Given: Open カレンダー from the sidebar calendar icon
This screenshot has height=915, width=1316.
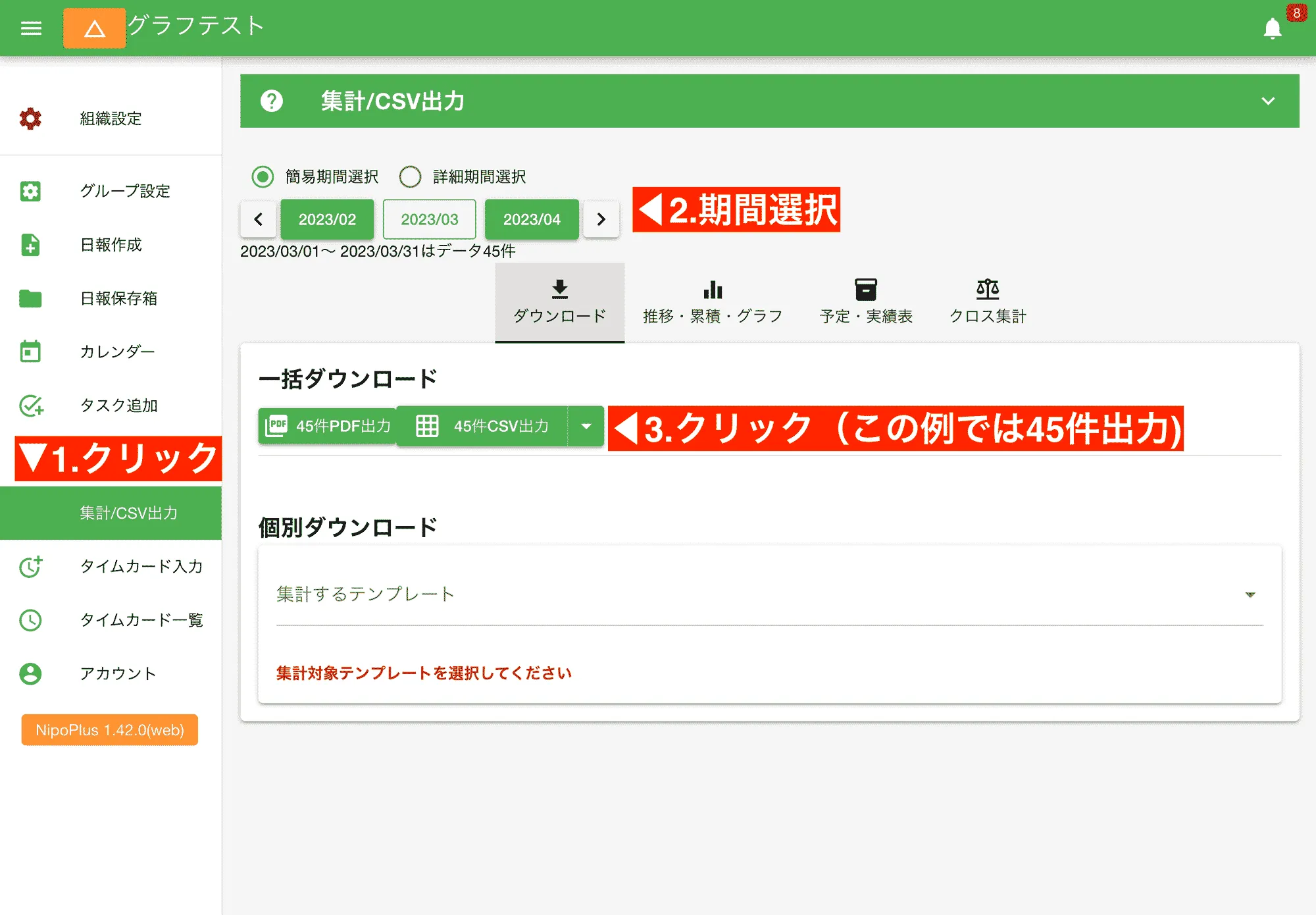Looking at the screenshot, I should coord(30,352).
